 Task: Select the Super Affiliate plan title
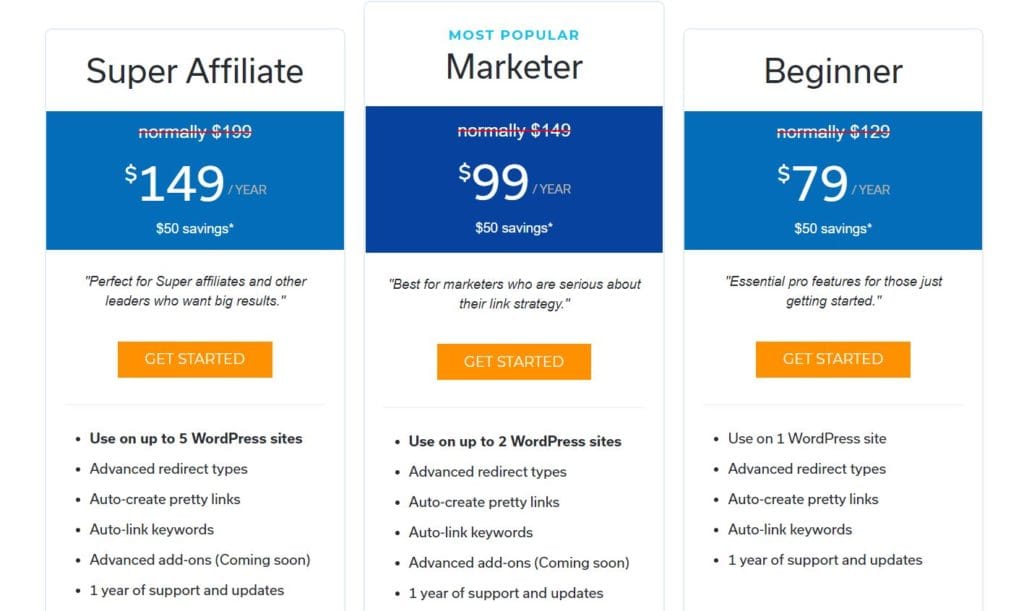194,71
